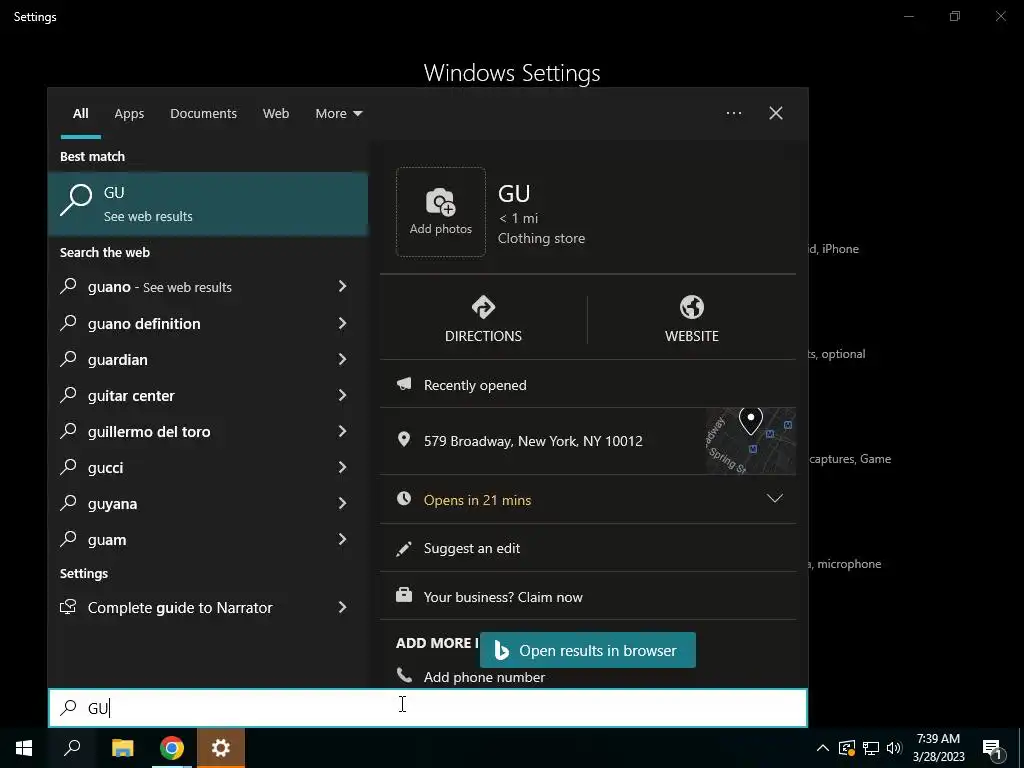Image resolution: width=1024 pixels, height=768 pixels.
Task: Expand opening hours chevron
Action: (x=775, y=499)
